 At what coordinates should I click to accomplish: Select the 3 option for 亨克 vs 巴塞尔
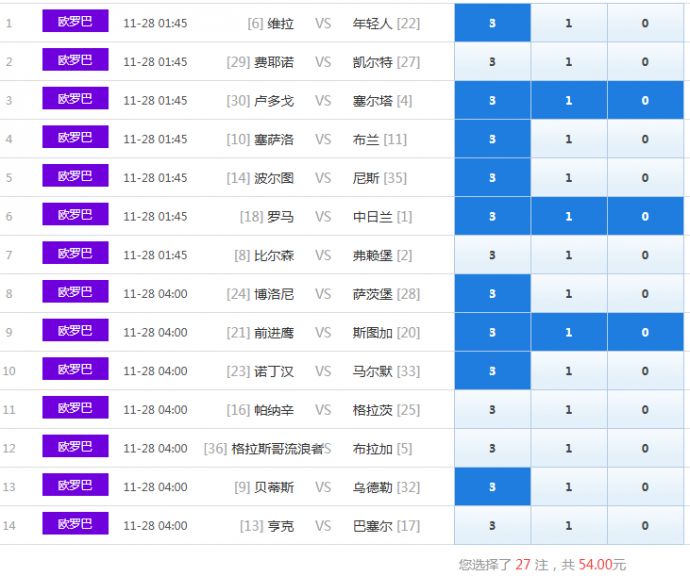[492, 526]
